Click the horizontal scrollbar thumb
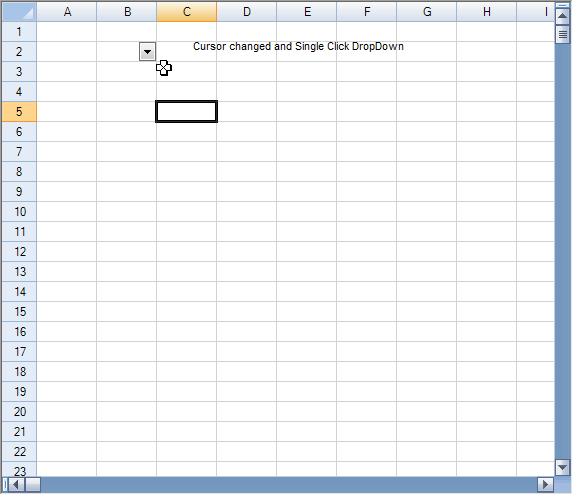This screenshot has height=495, width=573. tap(33, 485)
